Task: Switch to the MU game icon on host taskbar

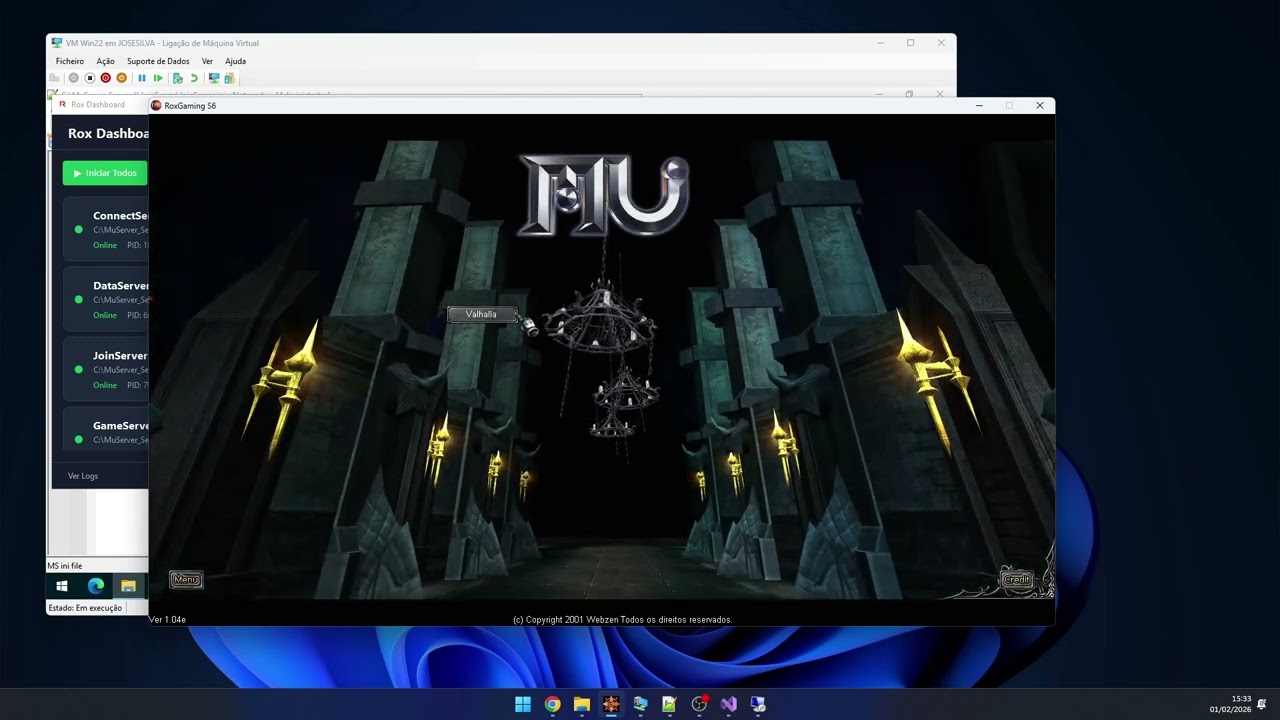Action: [611, 704]
